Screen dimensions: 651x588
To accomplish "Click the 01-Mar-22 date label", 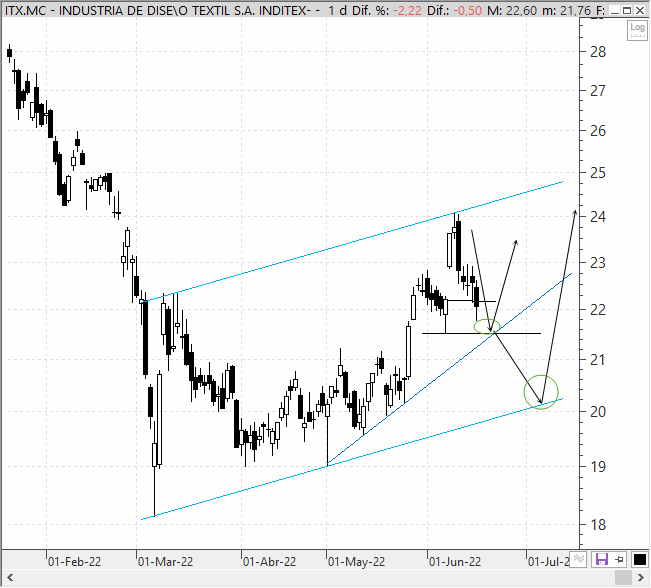I will [166, 562].
